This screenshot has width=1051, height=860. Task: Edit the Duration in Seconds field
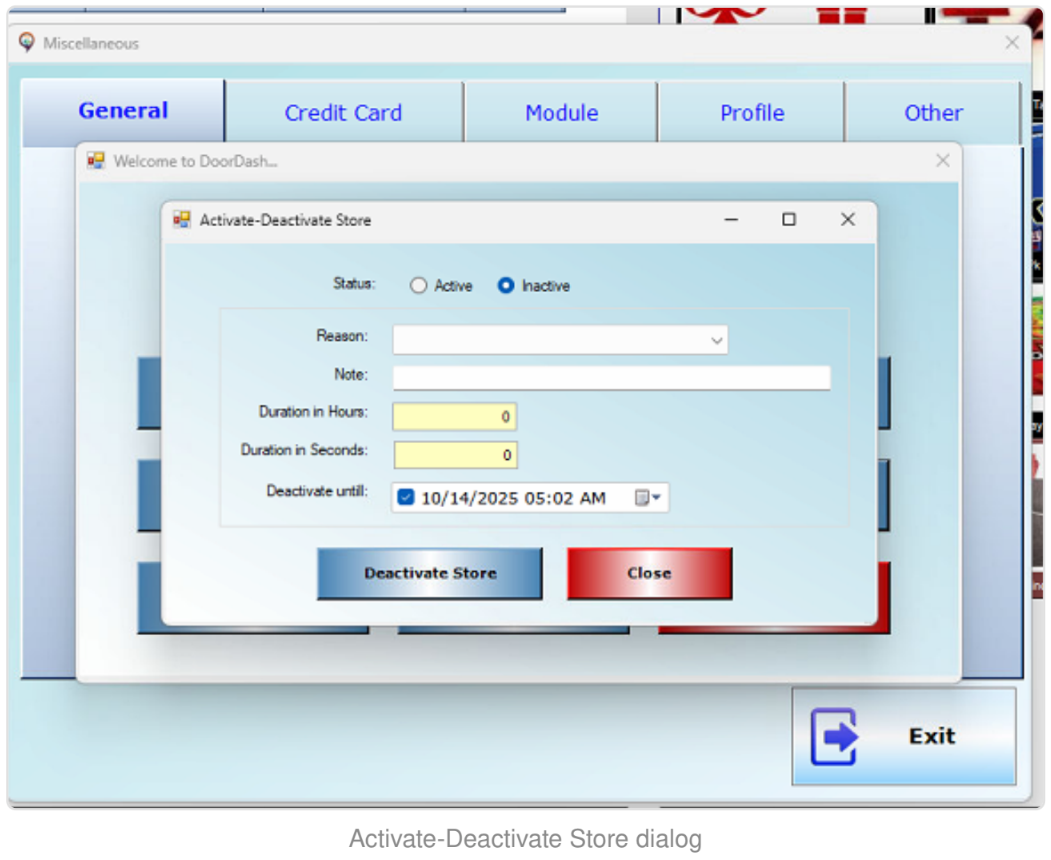[455, 454]
